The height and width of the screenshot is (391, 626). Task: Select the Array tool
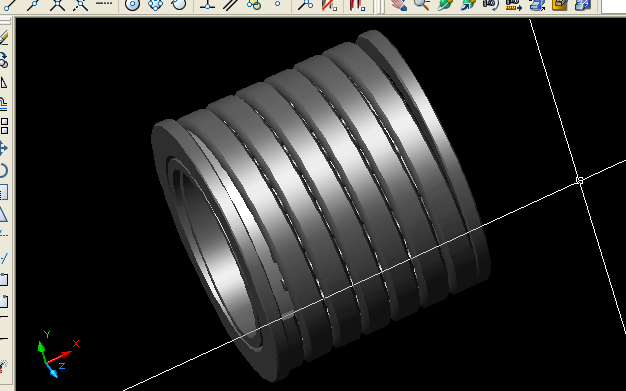(x=4, y=126)
